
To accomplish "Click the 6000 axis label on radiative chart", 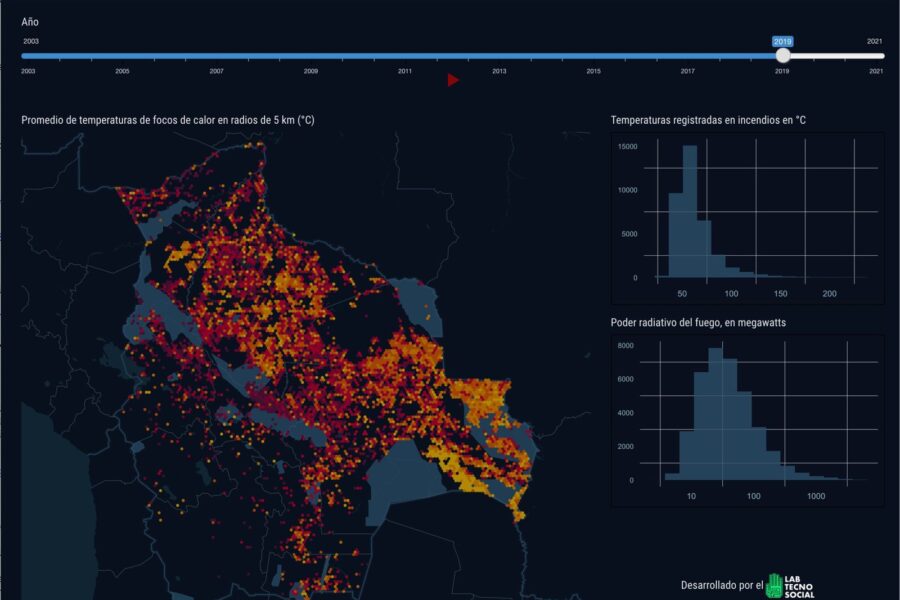I will pos(626,380).
